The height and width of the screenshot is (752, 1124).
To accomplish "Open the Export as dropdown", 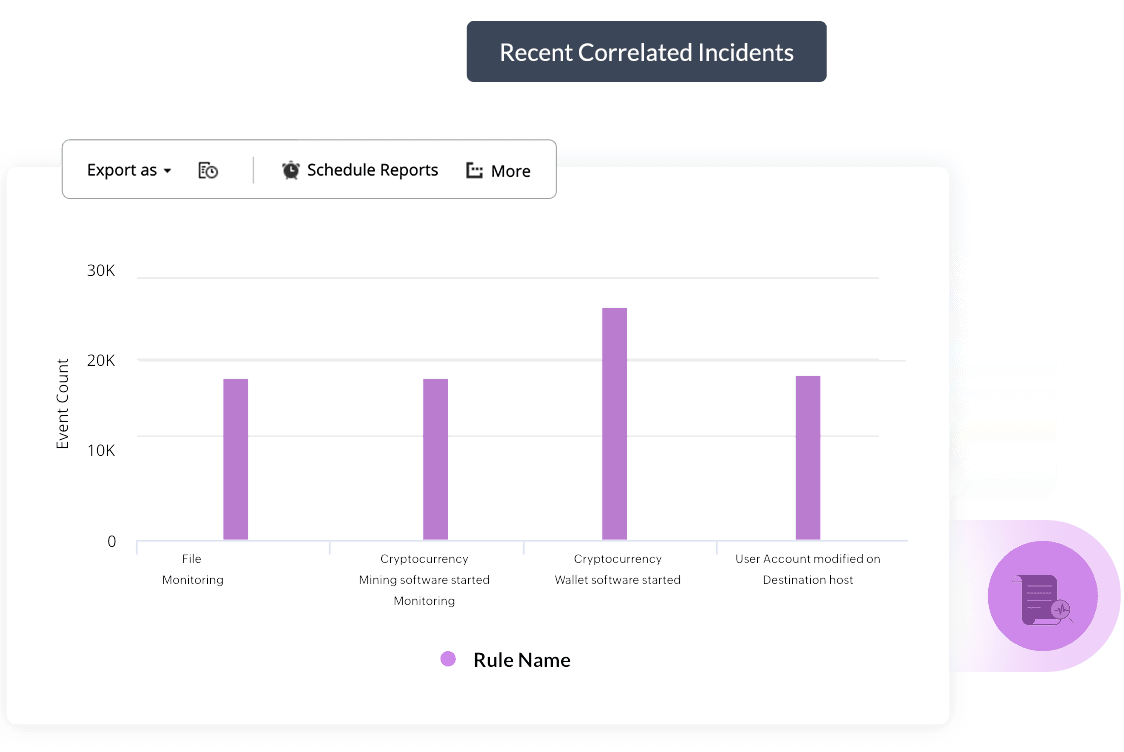I will [129, 171].
